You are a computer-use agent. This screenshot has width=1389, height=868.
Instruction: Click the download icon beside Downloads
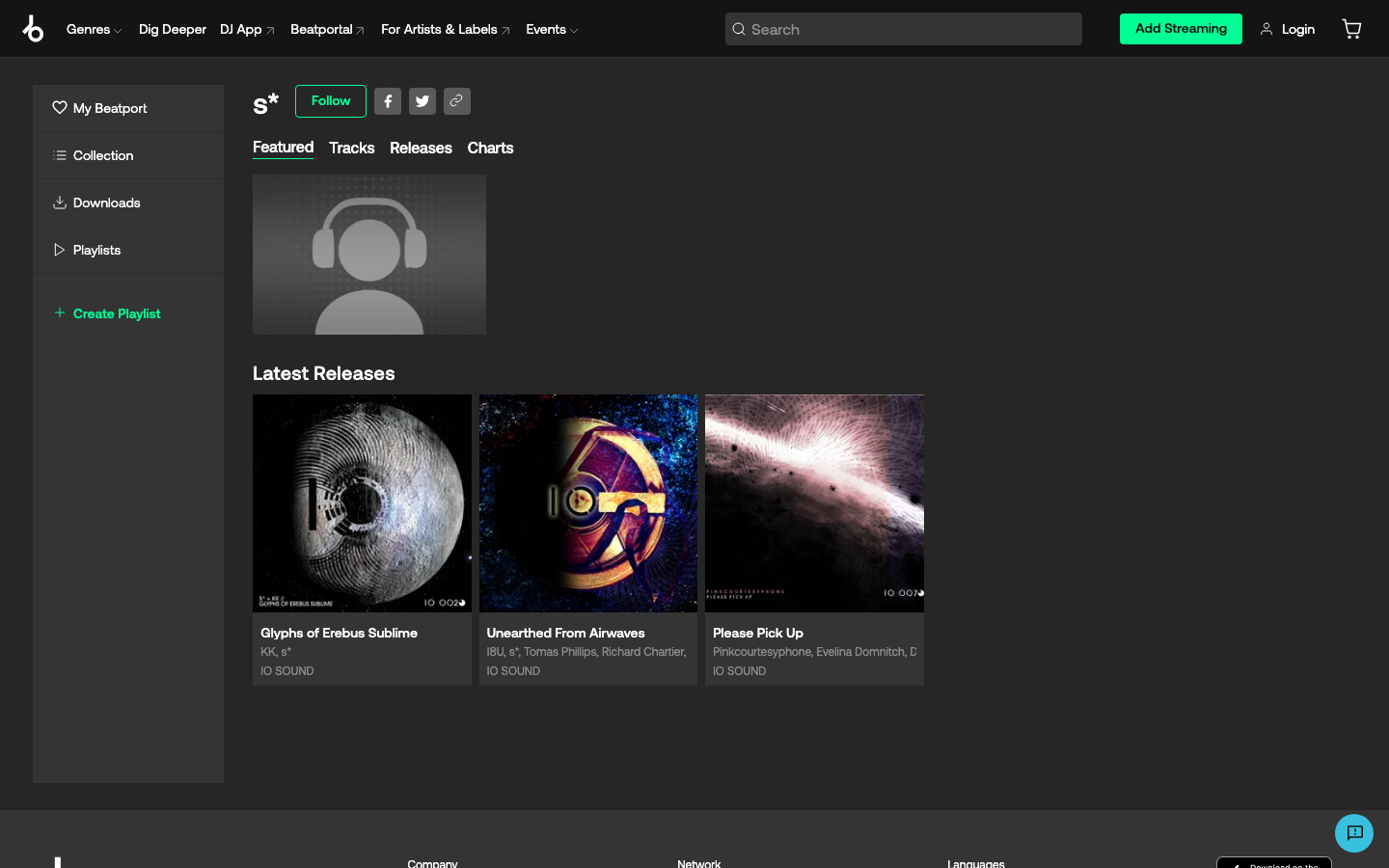point(60,203)
